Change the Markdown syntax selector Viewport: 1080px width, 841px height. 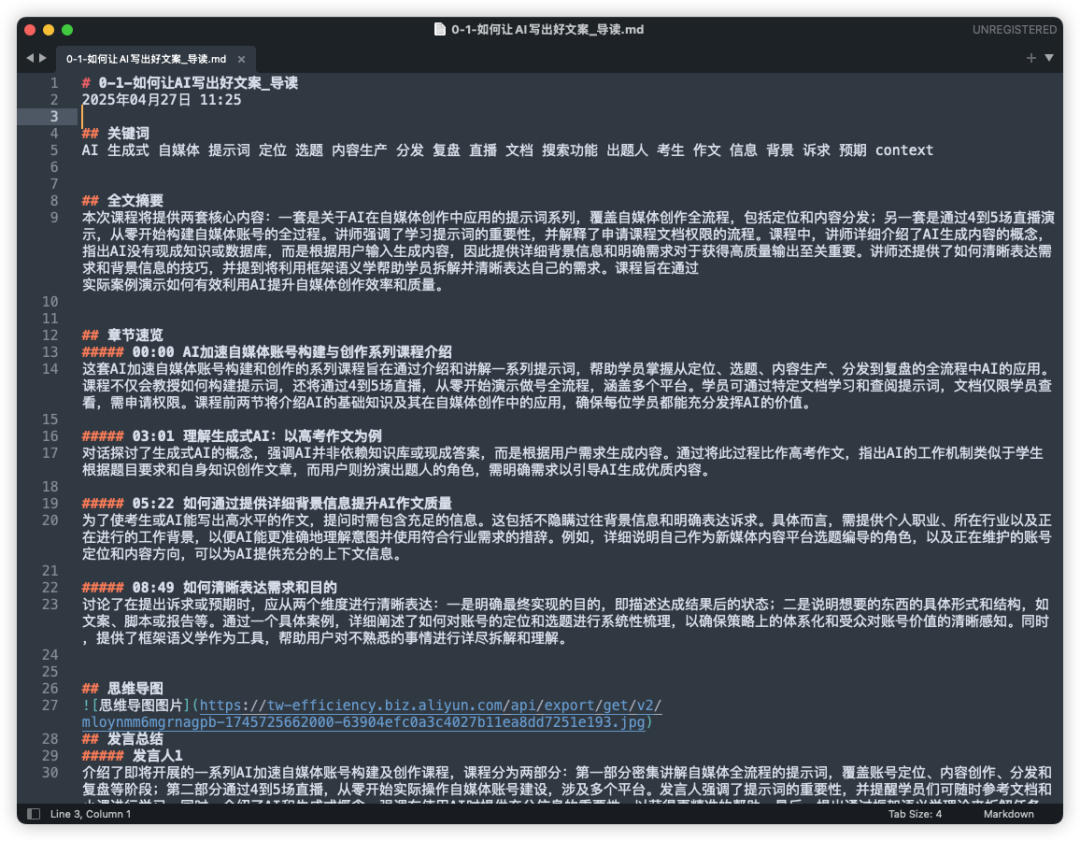click(x=1008, y=814)
